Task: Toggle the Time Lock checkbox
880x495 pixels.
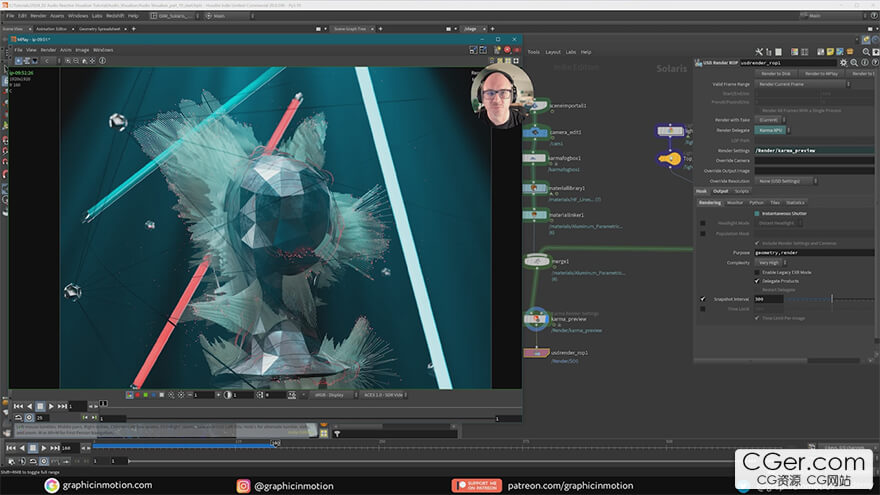Action: click(703, 309)
